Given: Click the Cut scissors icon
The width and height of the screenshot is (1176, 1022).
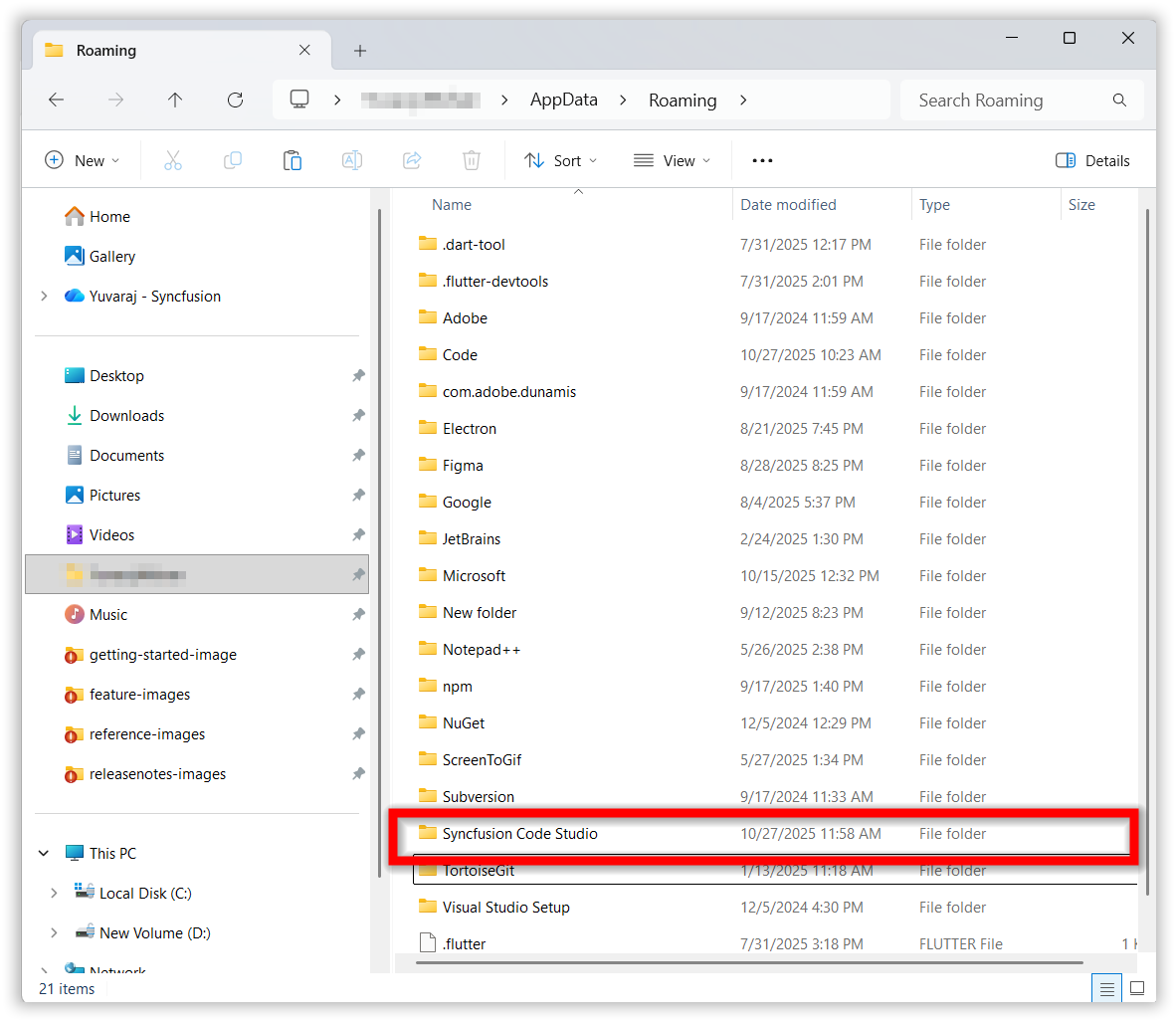Looking at the screenshot, I should click(x=173, y=160).
